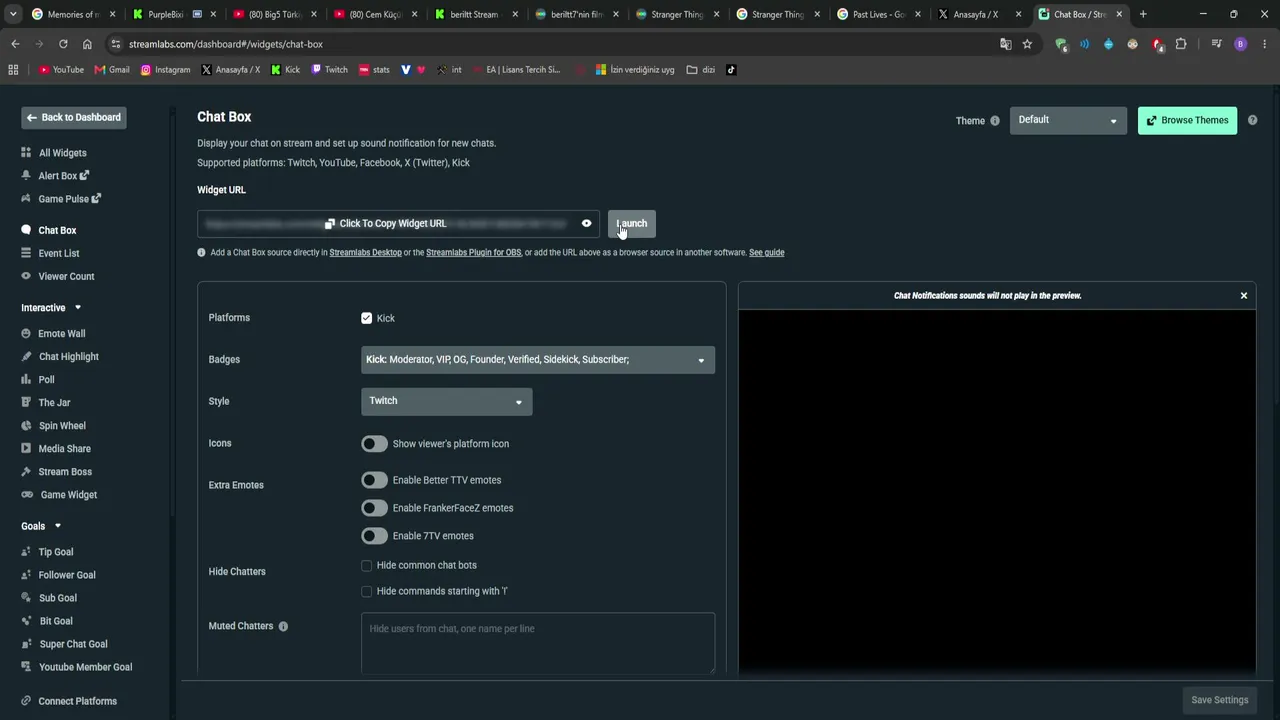
Task: Check Hide commands starting with '!'
Action: [367, 591]
